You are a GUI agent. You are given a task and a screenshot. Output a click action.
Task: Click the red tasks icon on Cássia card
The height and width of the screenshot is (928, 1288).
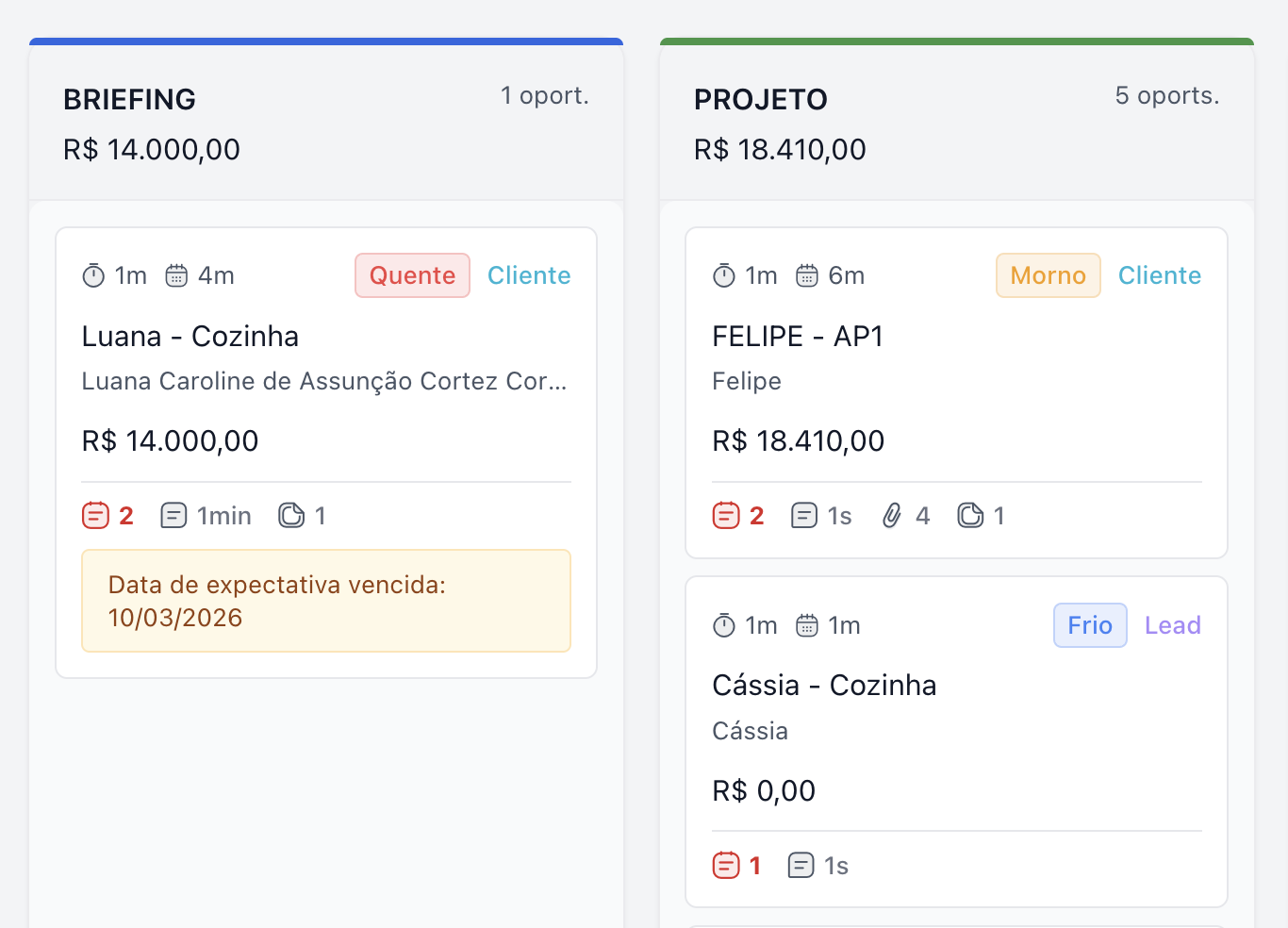(726, 866)
